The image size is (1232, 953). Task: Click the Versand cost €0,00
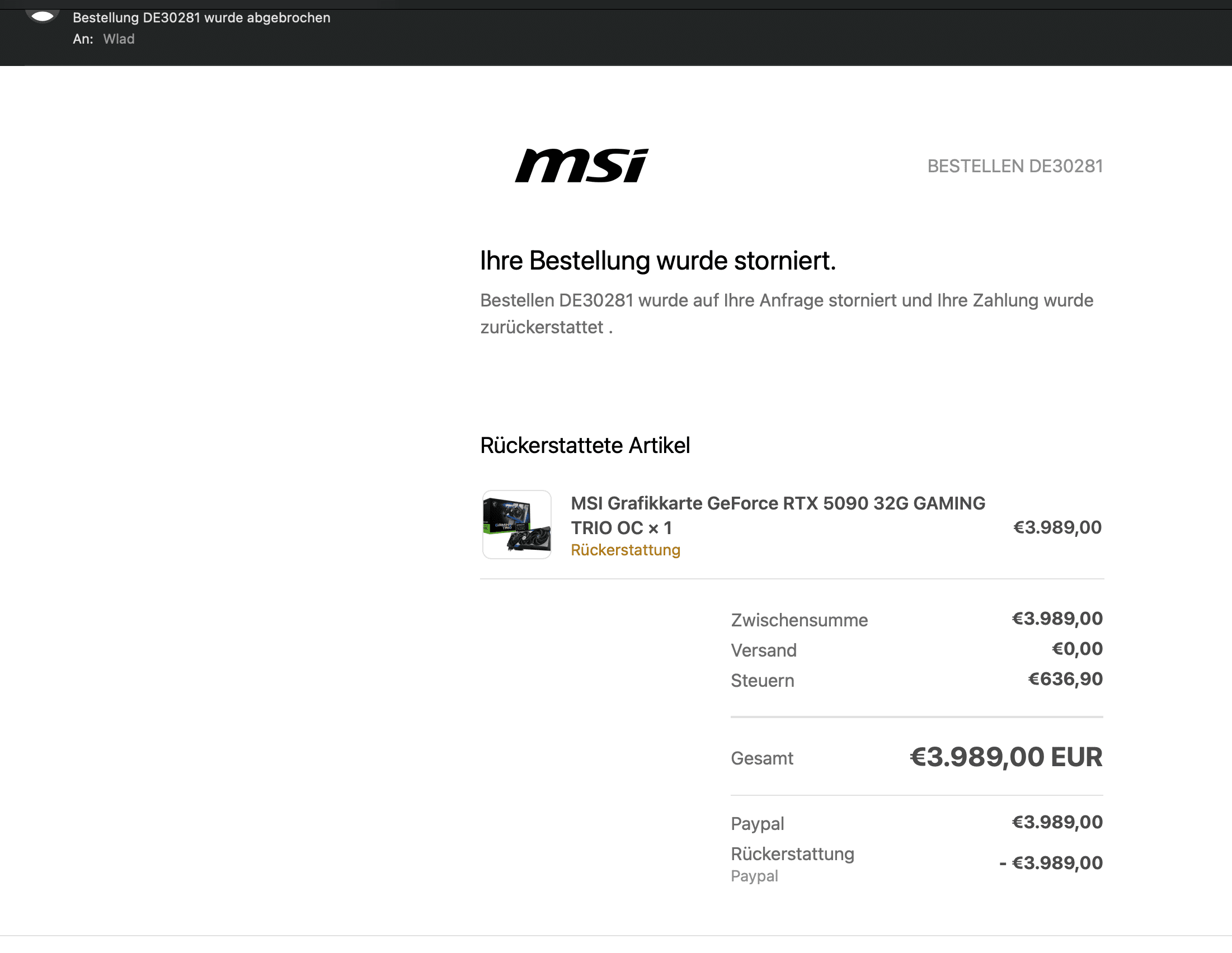click(1077, 649)
